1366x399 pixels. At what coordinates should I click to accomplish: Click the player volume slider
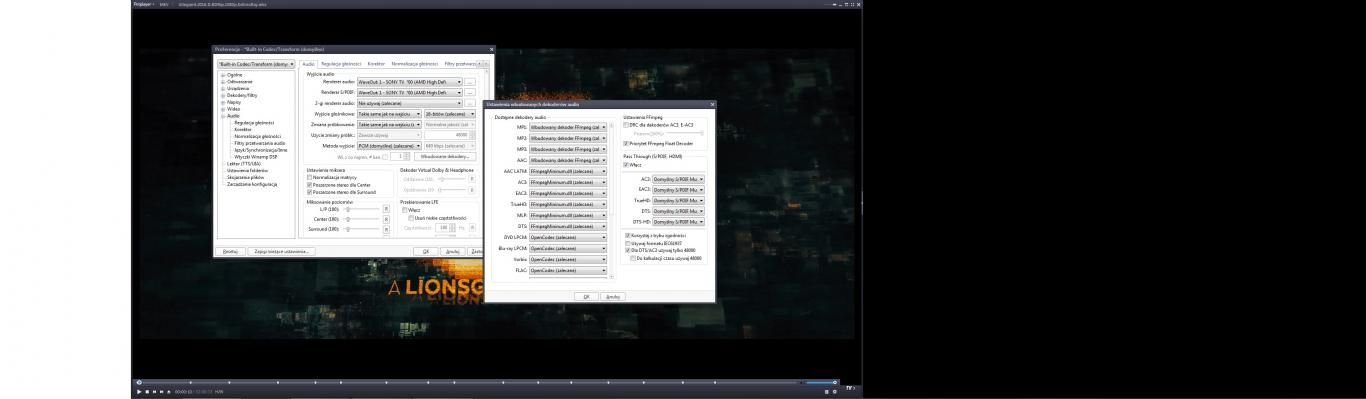pyautogui.click(x=822, y=382)
